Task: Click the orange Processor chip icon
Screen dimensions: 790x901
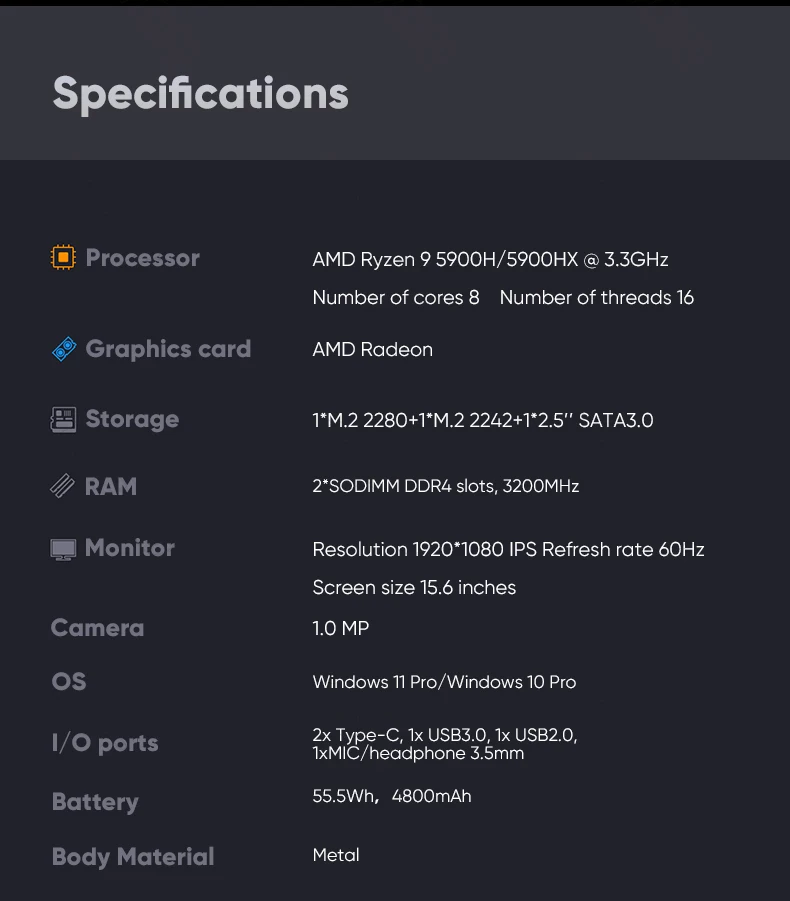Action: [x=63, y=258]
